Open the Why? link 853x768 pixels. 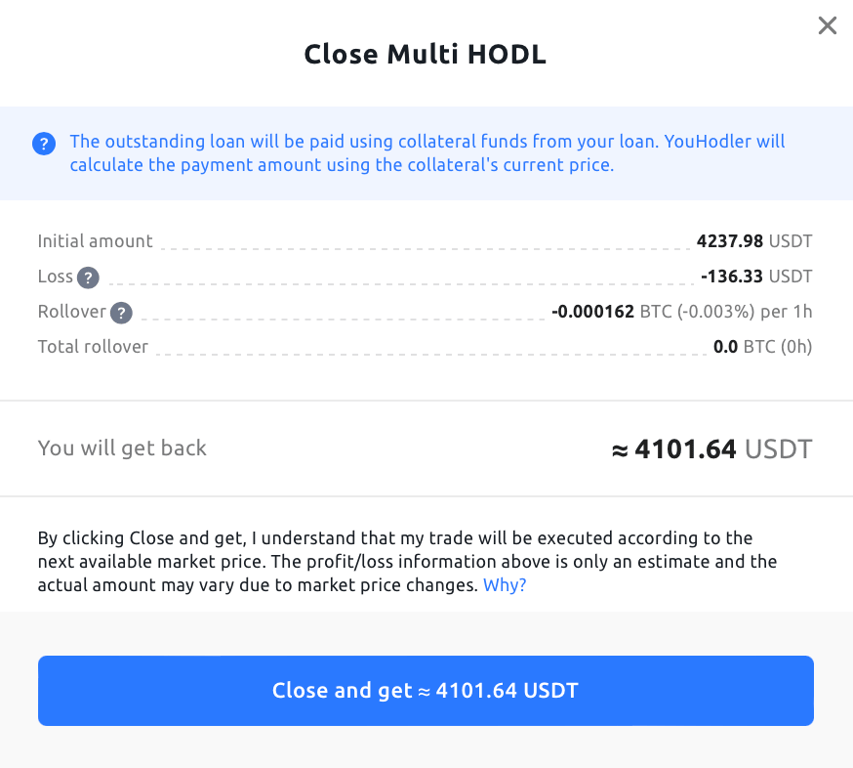[x=505, y=585]
